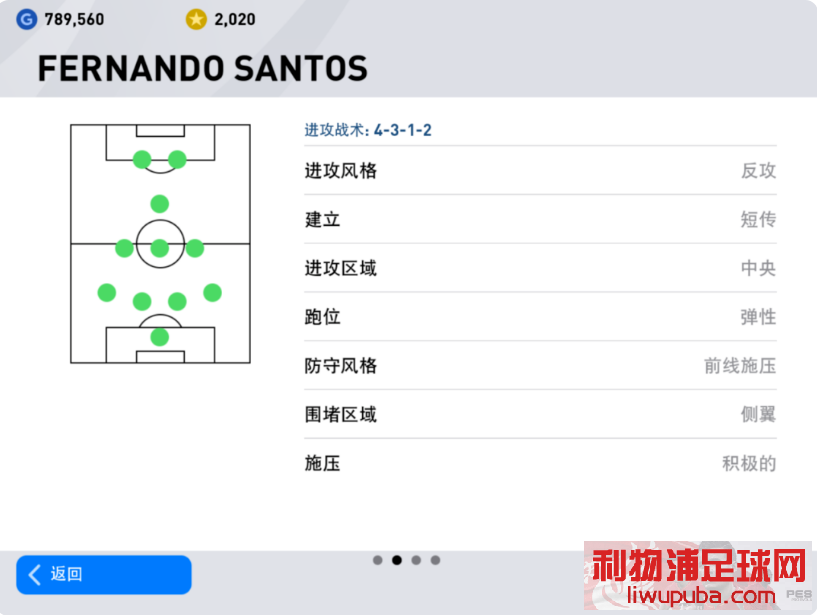Image resolution: width=817 pixels, height=615 pixels.
Task: Go to the first page indicator dot
Action: pyautogui.click(x=378, y=560)
